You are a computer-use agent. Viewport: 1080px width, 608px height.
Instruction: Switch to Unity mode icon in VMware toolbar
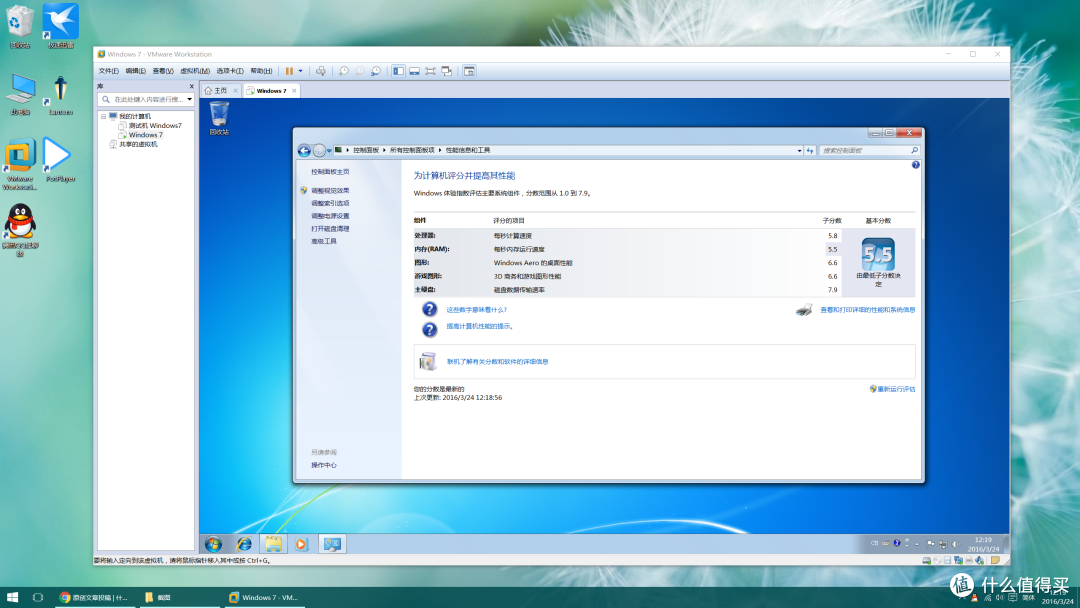[x=446, y=71]
